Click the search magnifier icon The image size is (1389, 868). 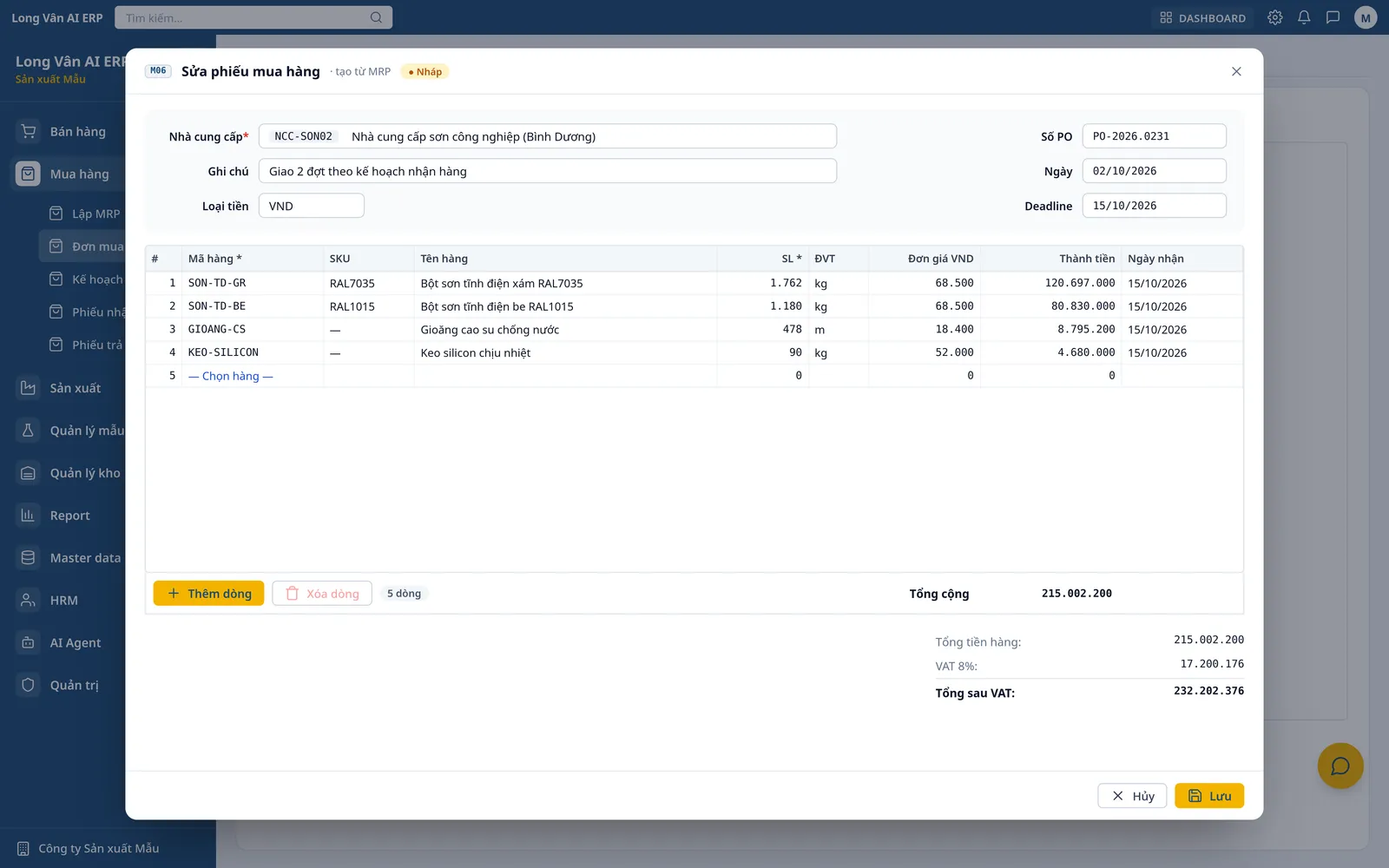(376, 17)
